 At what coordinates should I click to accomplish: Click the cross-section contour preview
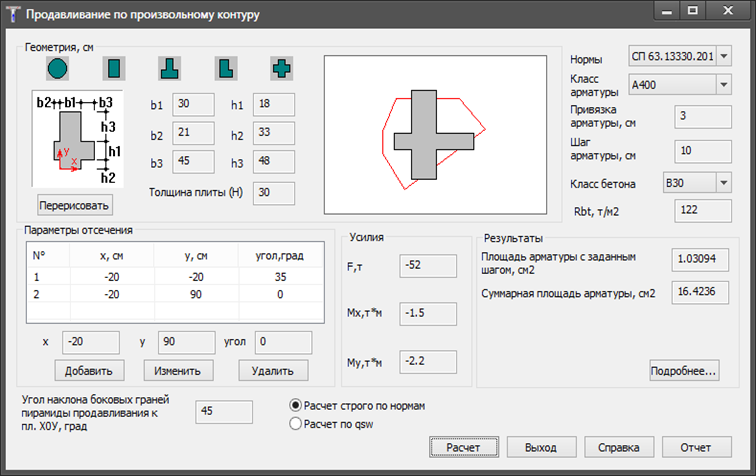click(x=435, y=135)
